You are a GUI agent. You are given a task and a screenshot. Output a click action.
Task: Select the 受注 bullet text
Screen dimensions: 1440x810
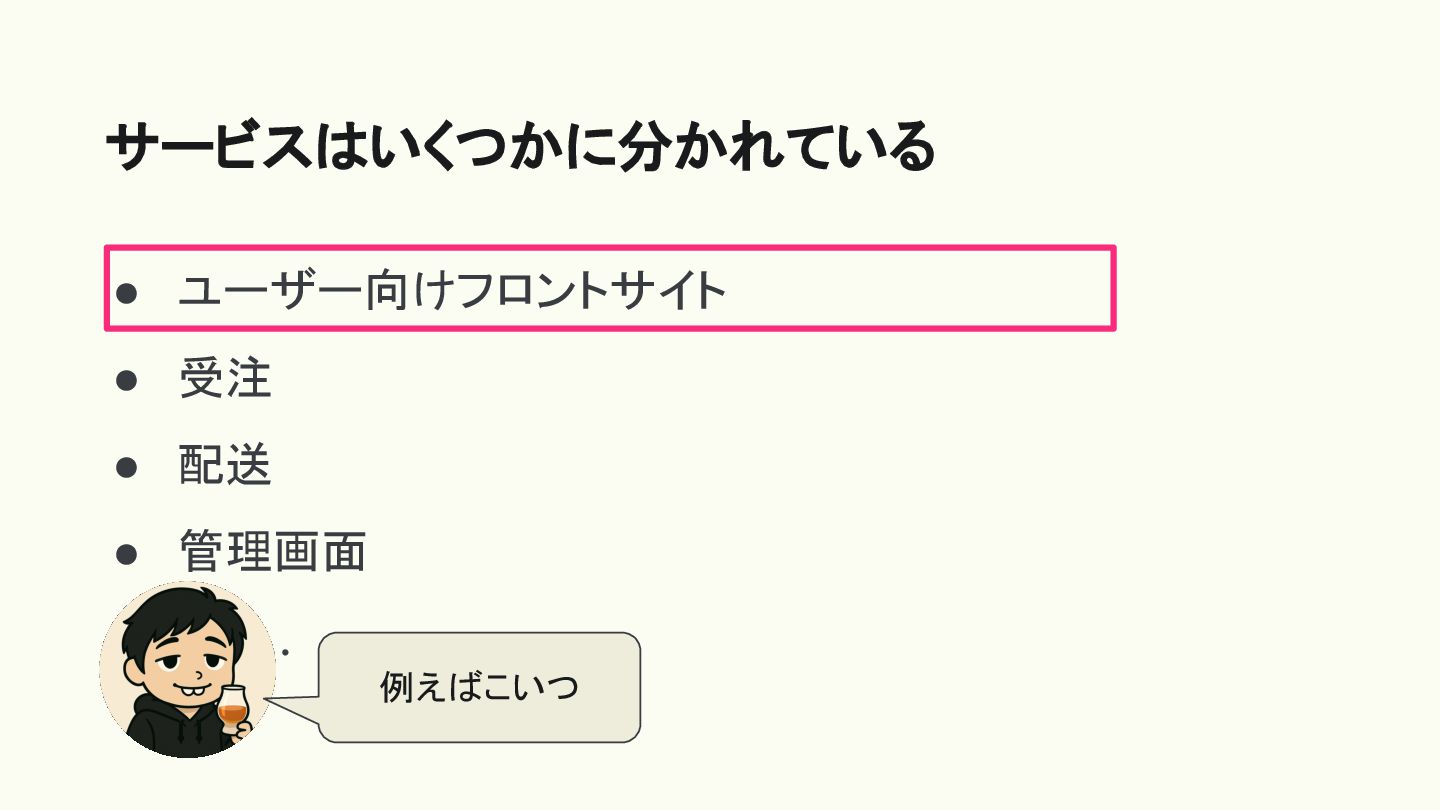pyautogui.click(x=225, y=380)
